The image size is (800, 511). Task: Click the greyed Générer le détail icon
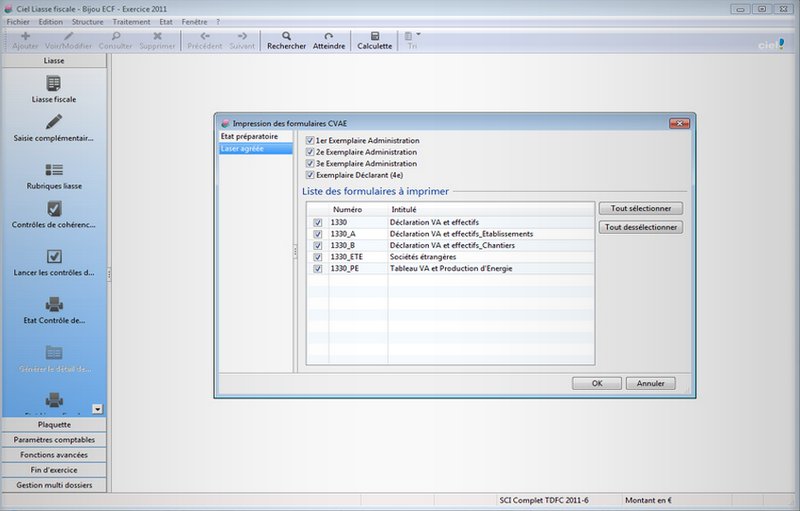(x=54, y=352)
